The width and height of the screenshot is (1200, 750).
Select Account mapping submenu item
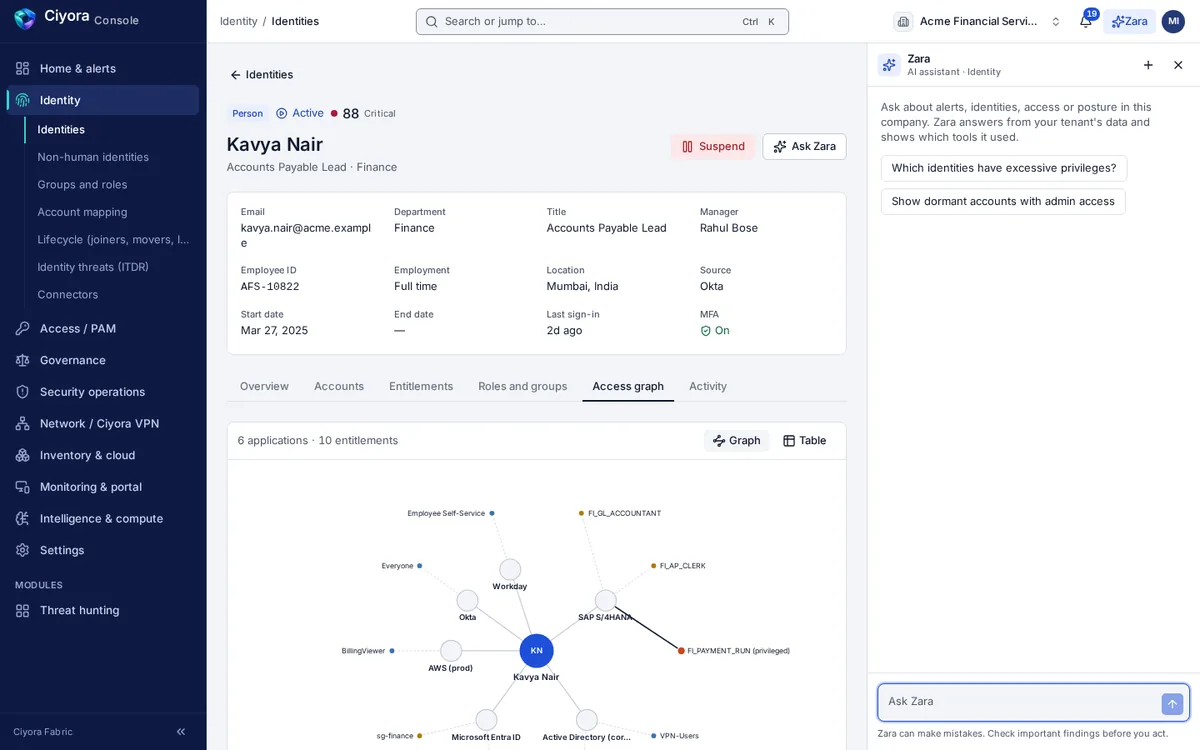(112, 212)
